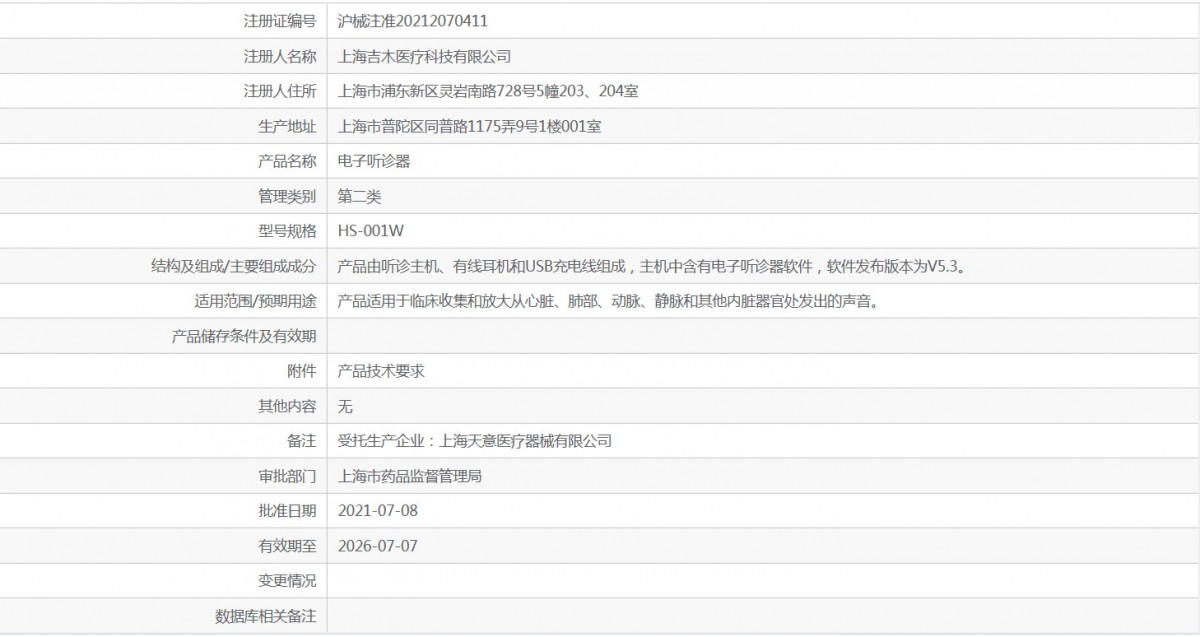The width and height of the screenshot is (1200, 637).
Task: Click the 适用范围/预期用途 label
Action: pyautogui.click(x=255, y=301)
